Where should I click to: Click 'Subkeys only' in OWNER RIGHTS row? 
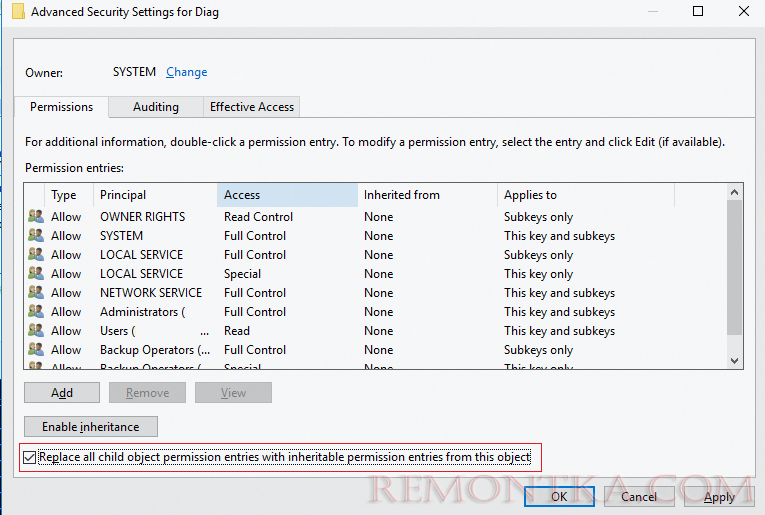tap(538, 217)
